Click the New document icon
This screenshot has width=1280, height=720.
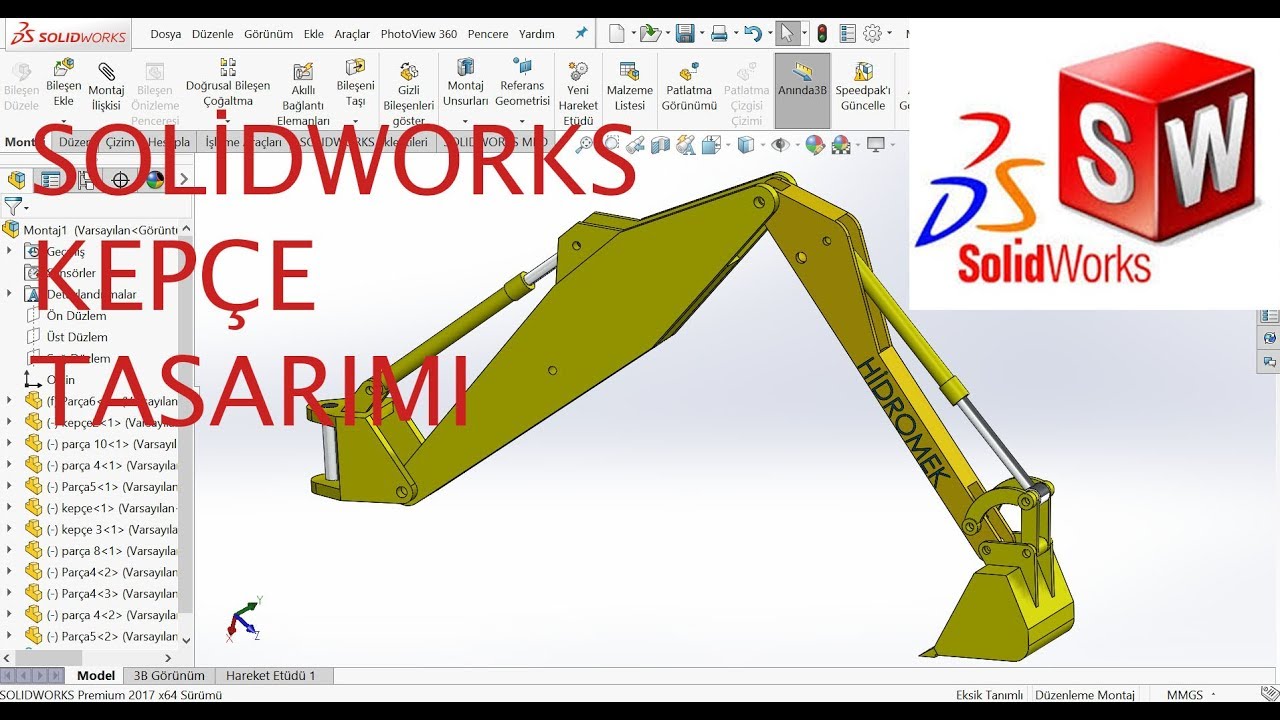617,34
